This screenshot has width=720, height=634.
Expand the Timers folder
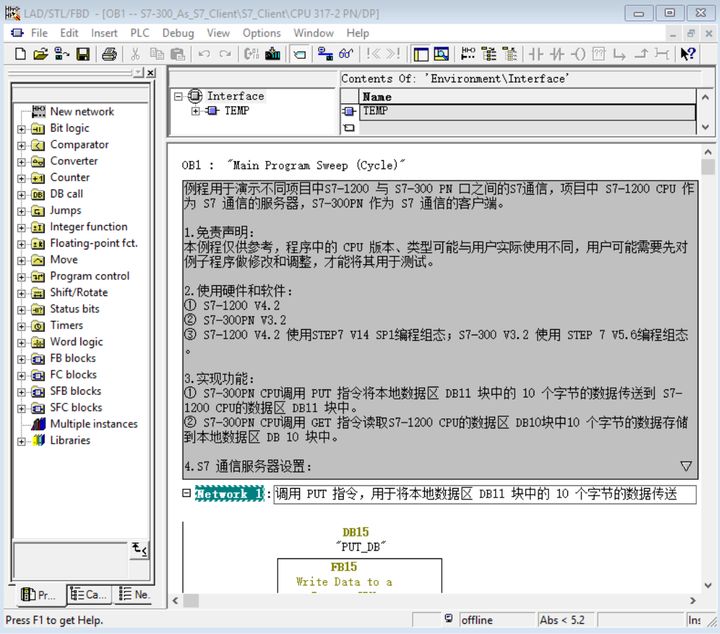click(x=21, y=326)
